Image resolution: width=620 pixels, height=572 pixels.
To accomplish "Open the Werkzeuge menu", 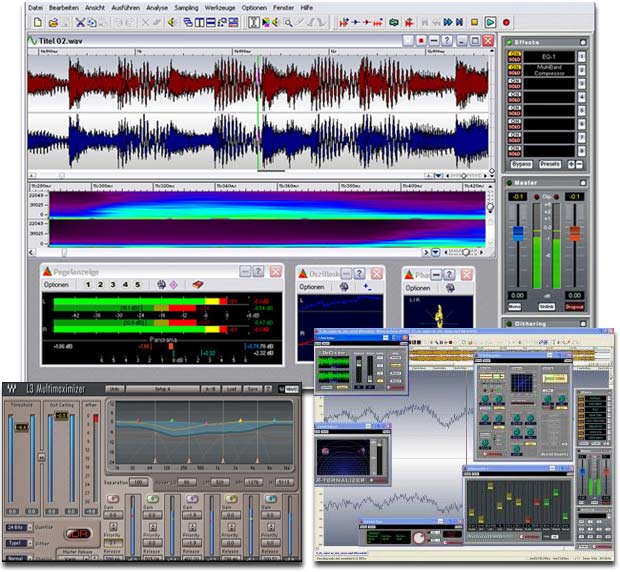I will [x=220, y=8].
